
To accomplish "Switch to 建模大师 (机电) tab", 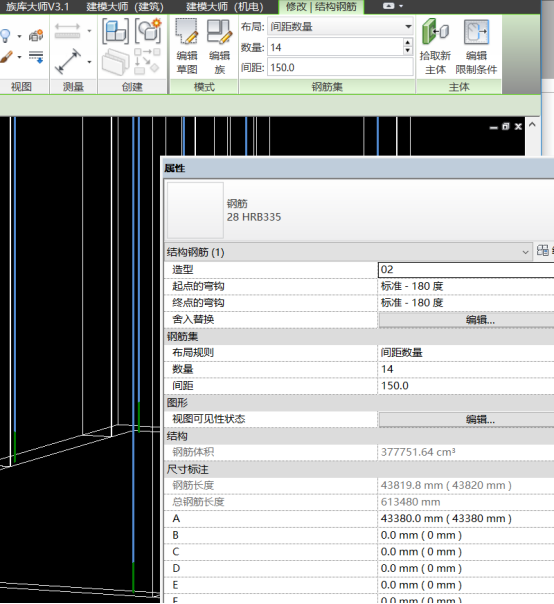I will click(225, 7).
